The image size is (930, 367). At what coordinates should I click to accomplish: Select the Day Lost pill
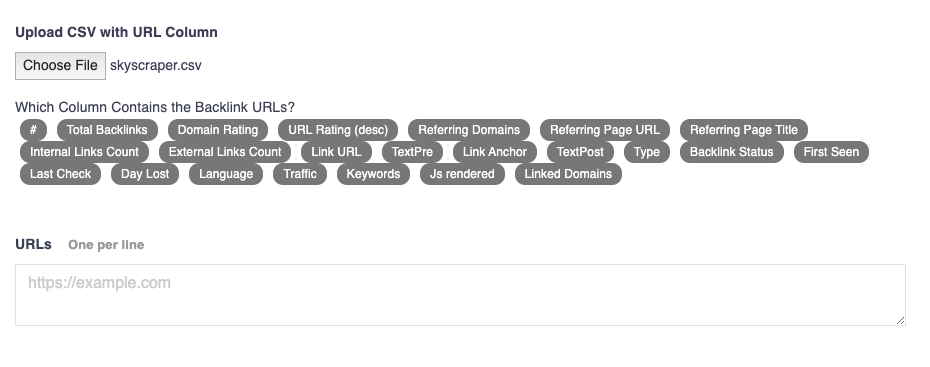pos(145,174)
